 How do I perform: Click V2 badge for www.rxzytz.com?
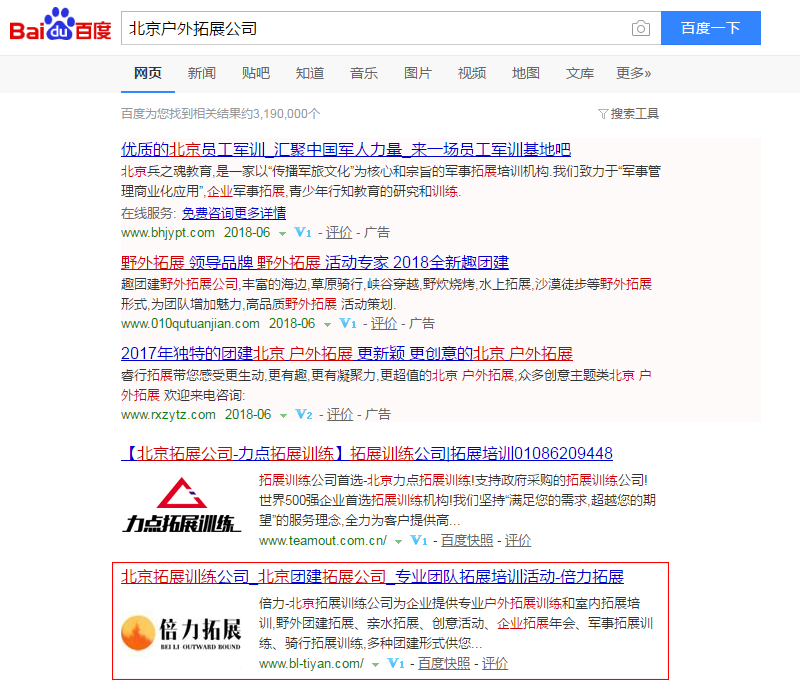coord(304,414)
